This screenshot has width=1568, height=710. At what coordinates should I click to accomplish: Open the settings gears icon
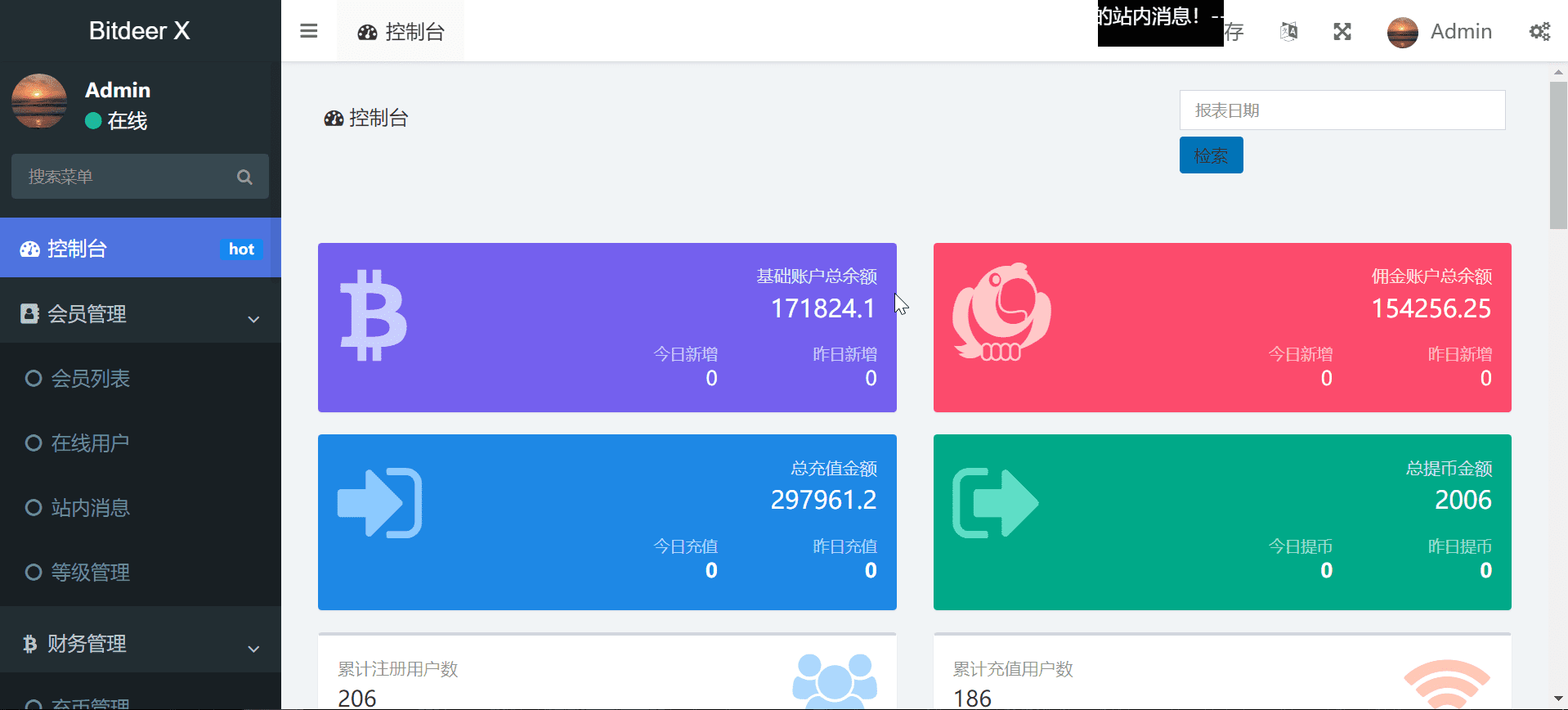(x=1539, y=31)
